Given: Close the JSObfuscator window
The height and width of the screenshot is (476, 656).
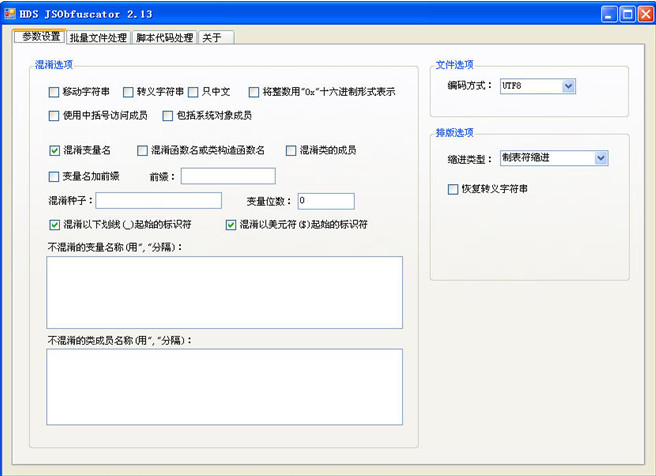Looking at the screenshot, I should pyautogui.click(x=646, y=14).
